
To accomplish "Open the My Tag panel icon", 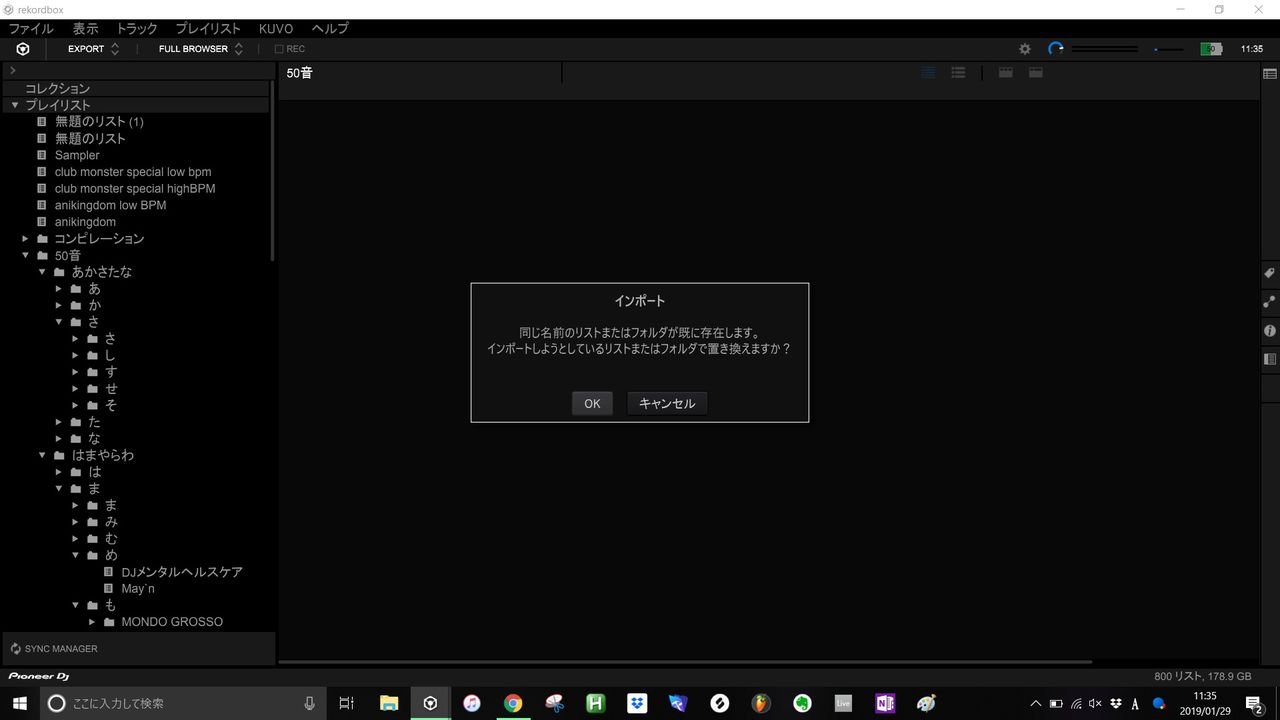I will point(1270,273).
